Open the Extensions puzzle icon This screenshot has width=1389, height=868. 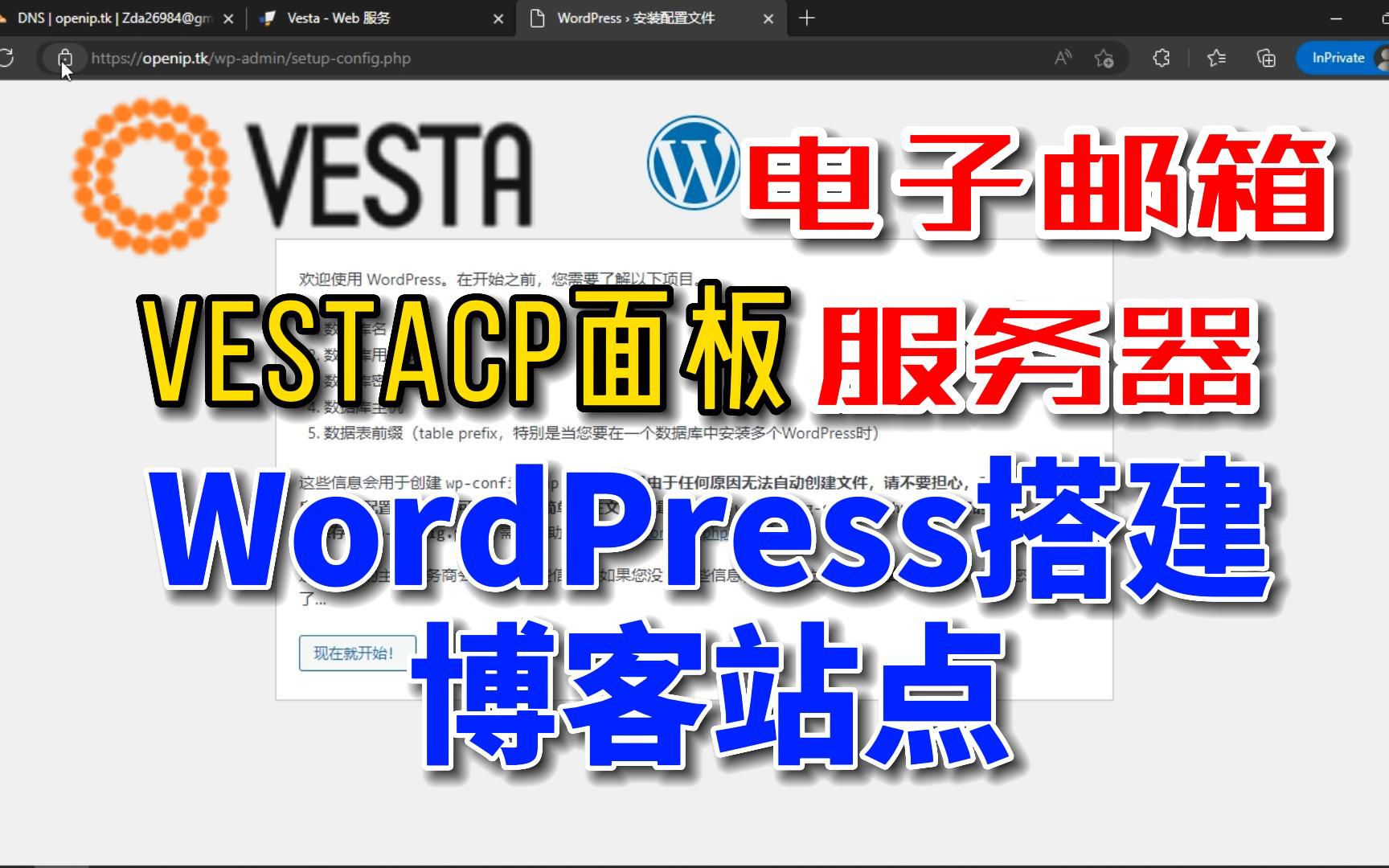tap(1162, 58)
